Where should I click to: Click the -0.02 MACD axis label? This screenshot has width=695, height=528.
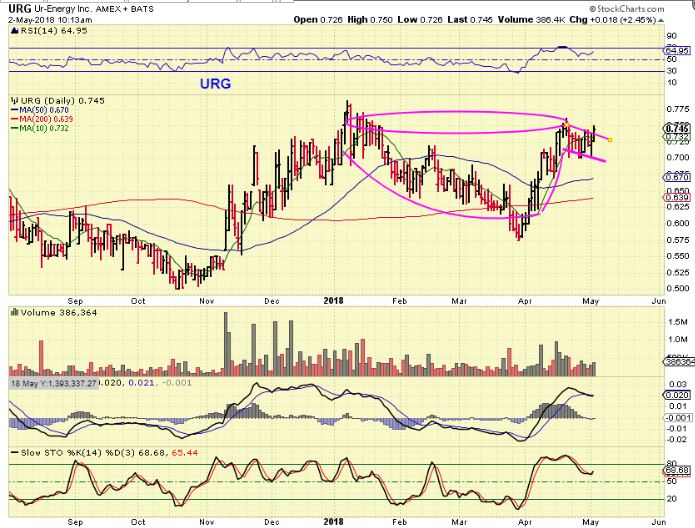(675, 439)
